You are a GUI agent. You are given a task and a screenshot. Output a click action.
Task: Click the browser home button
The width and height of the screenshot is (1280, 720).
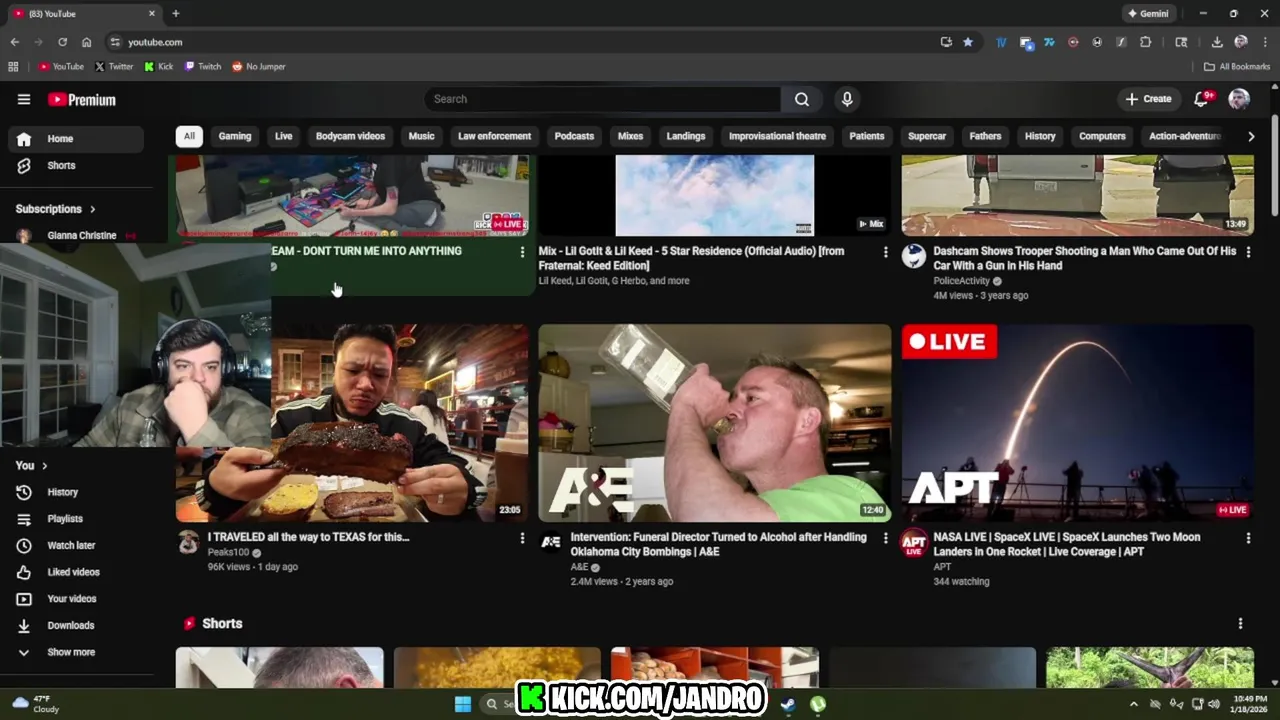click(86, 42)
